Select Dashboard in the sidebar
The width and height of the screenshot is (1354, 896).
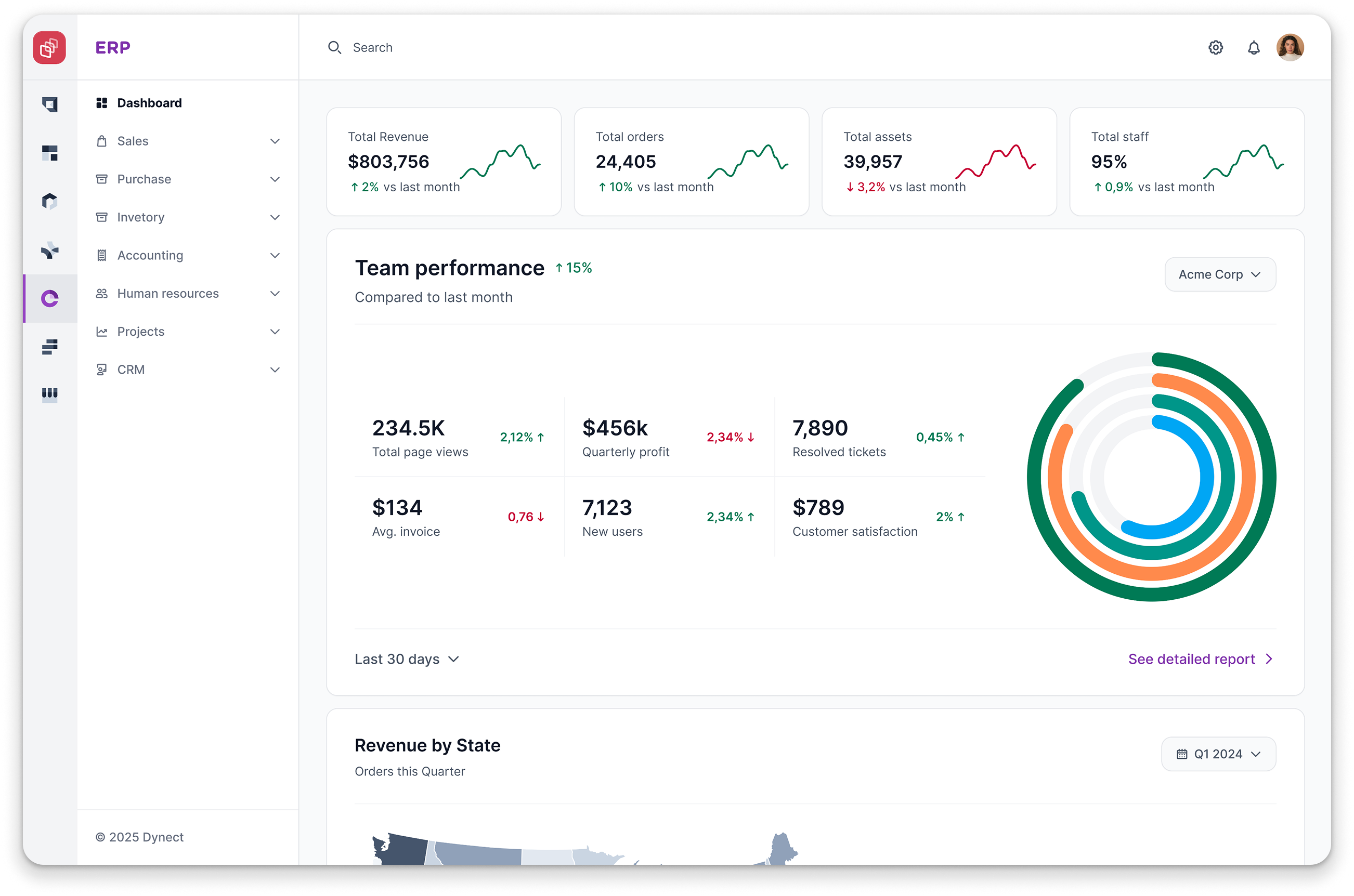click(149, 102)
